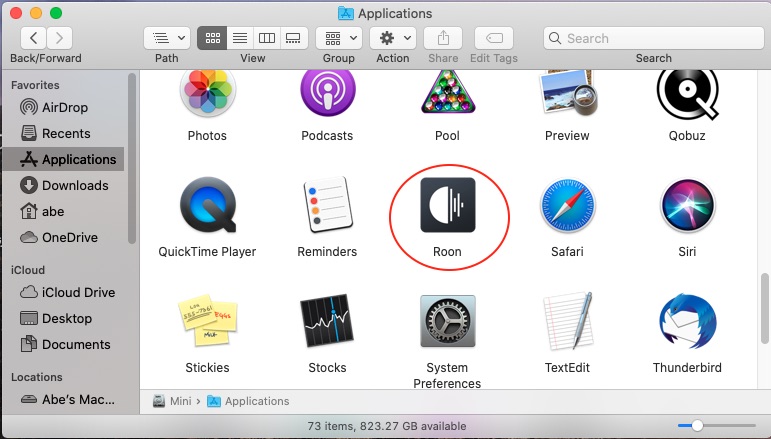Viewport: 771px width, 439px height.
Task: Open the Stickies app icon
Action: (207, 322)
